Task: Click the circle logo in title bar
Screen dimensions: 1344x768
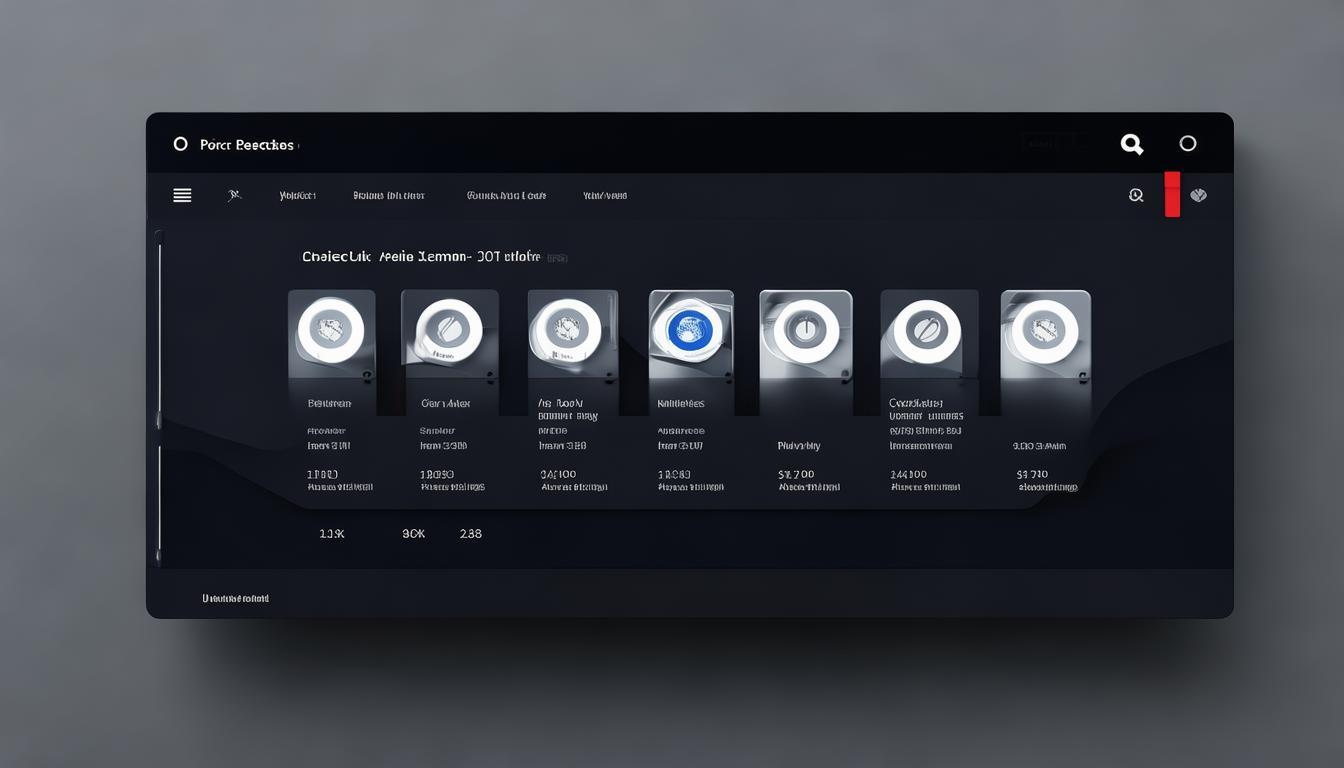Action: tap(181, 144)
